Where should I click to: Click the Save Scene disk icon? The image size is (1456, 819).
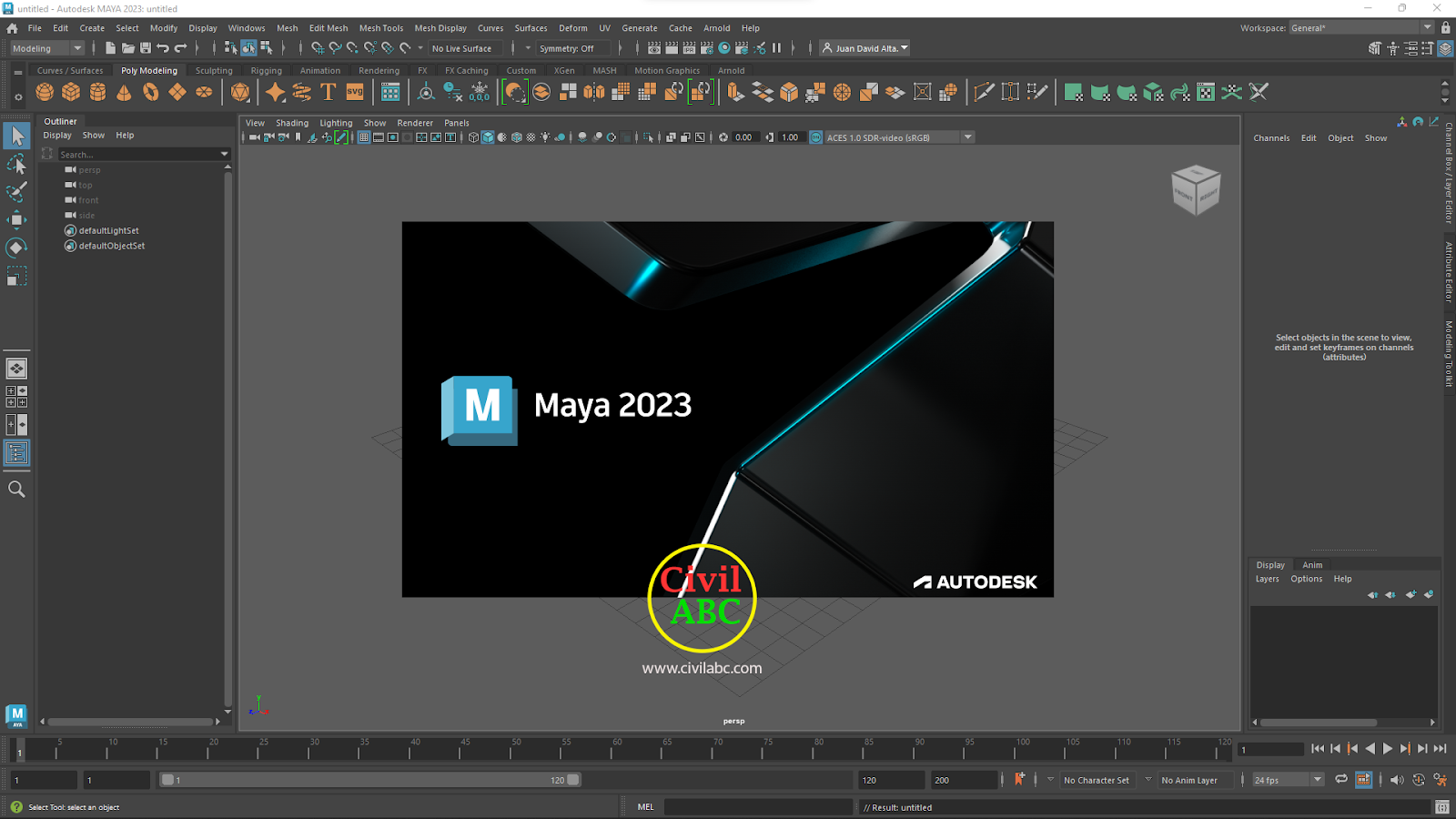(146, 48)
